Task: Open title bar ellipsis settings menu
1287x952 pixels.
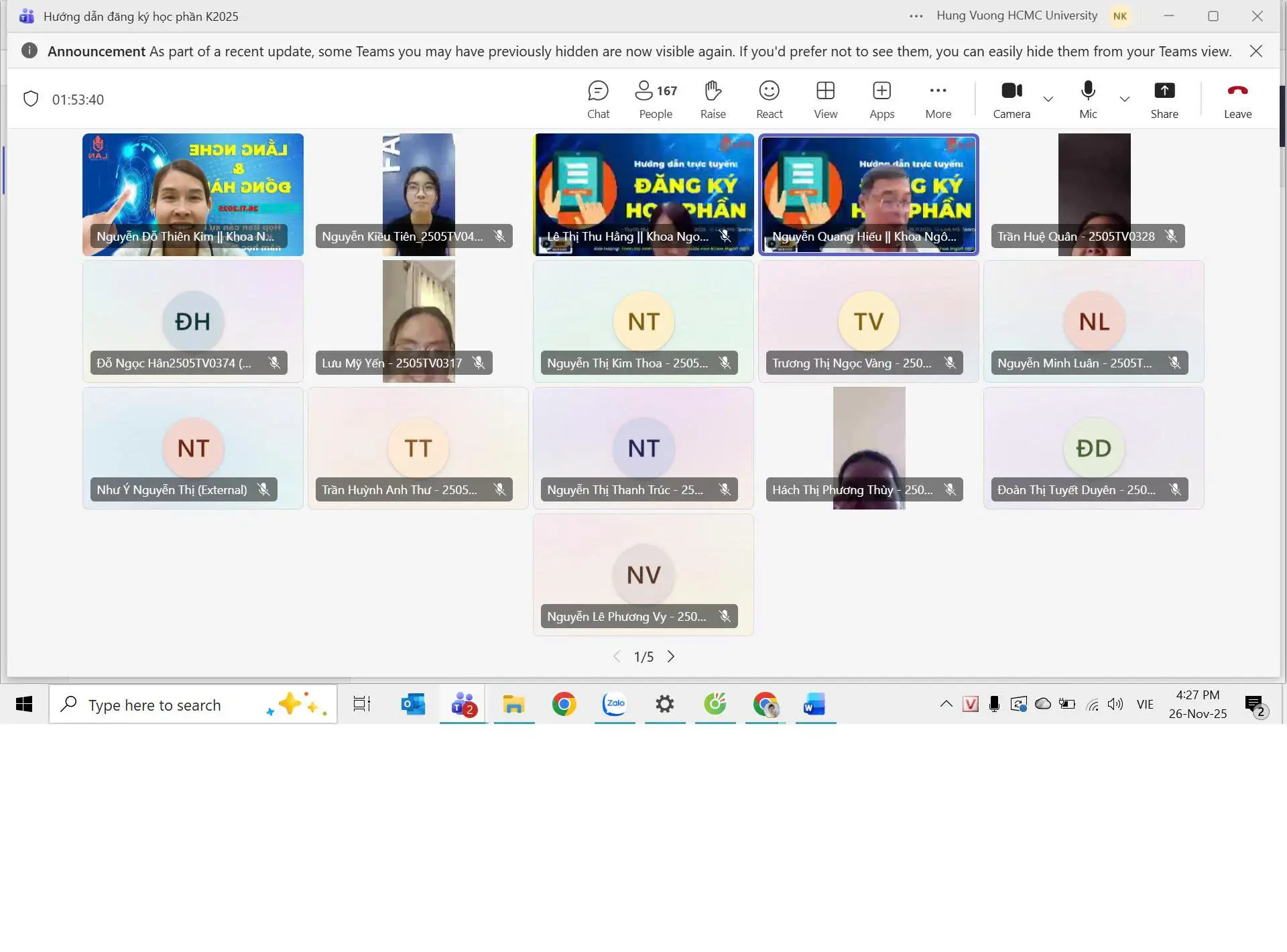Action: pyautogui.click(x=916, y=16)
